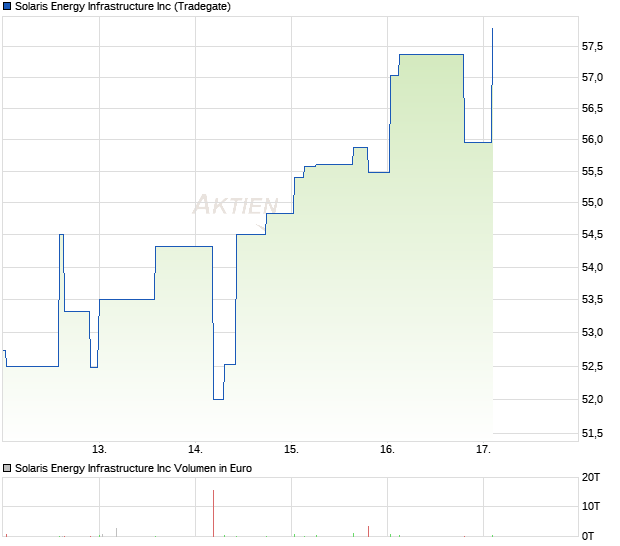Click the '15.' date axis label
This screenshot has height=546, width=620.
coord(291,450)
